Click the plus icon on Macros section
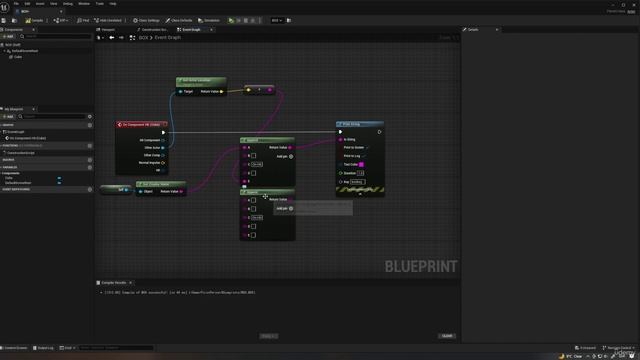Viewport: 640px width, 360px height. pyautogui.click(x=90, y=160)
